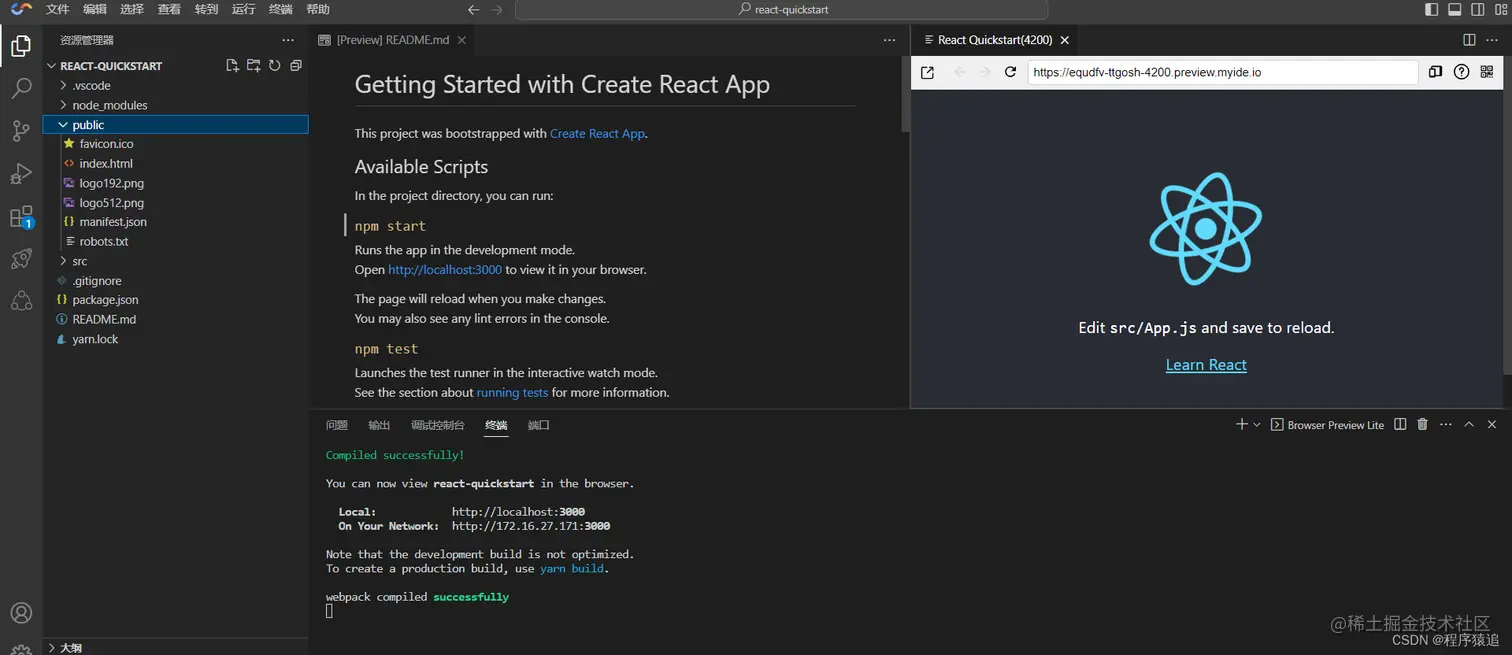This screenshot has width=1512, height=655.
Task: Click the rocket deploy icon in activity bar
Action: [x=21, y=259]
